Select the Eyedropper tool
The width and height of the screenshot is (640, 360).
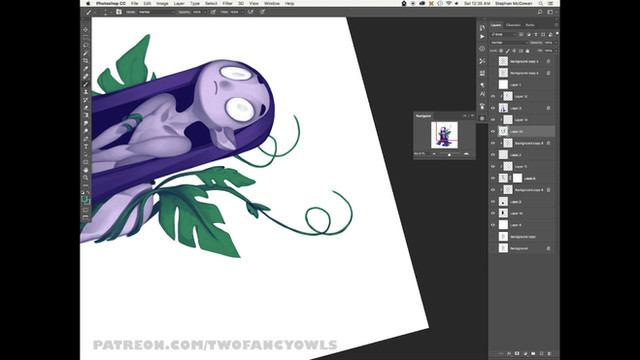point(85,69)
